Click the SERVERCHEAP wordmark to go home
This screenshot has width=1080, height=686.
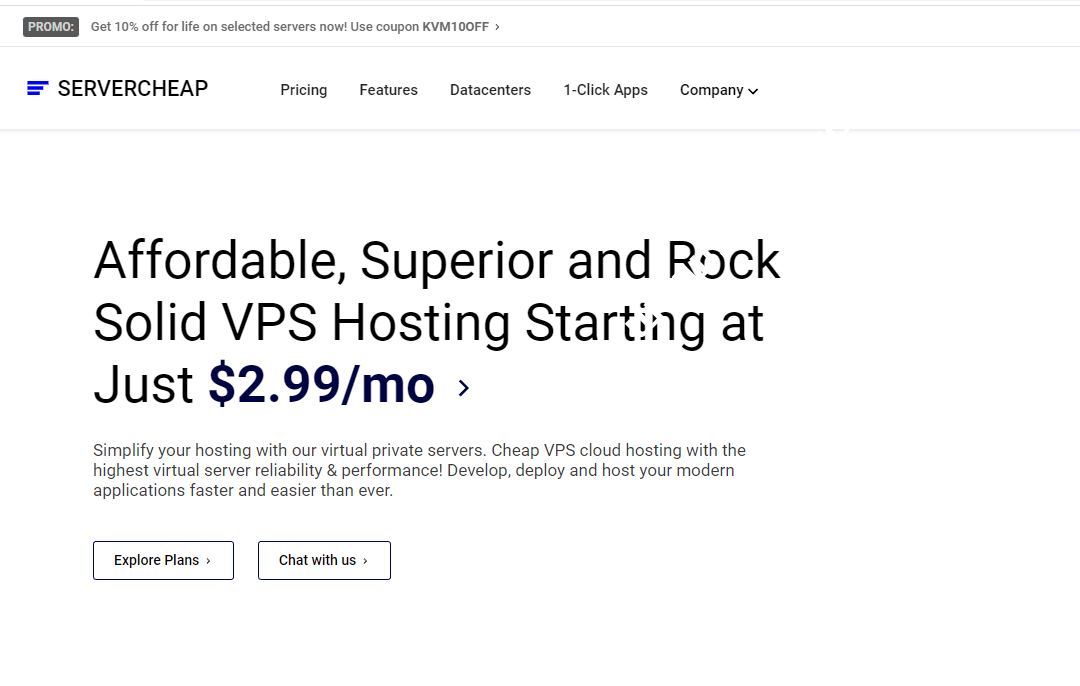pos(133,88)
